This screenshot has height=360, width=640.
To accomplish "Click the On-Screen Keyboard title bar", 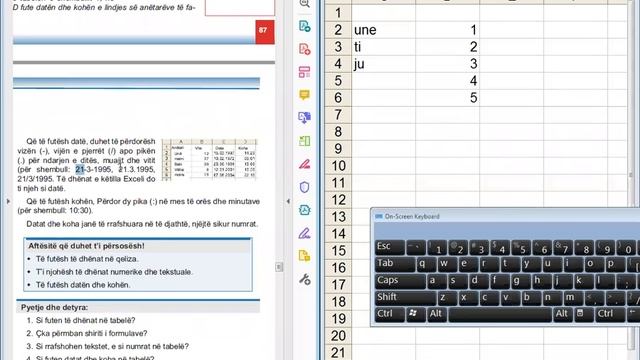I will (506, 216).
